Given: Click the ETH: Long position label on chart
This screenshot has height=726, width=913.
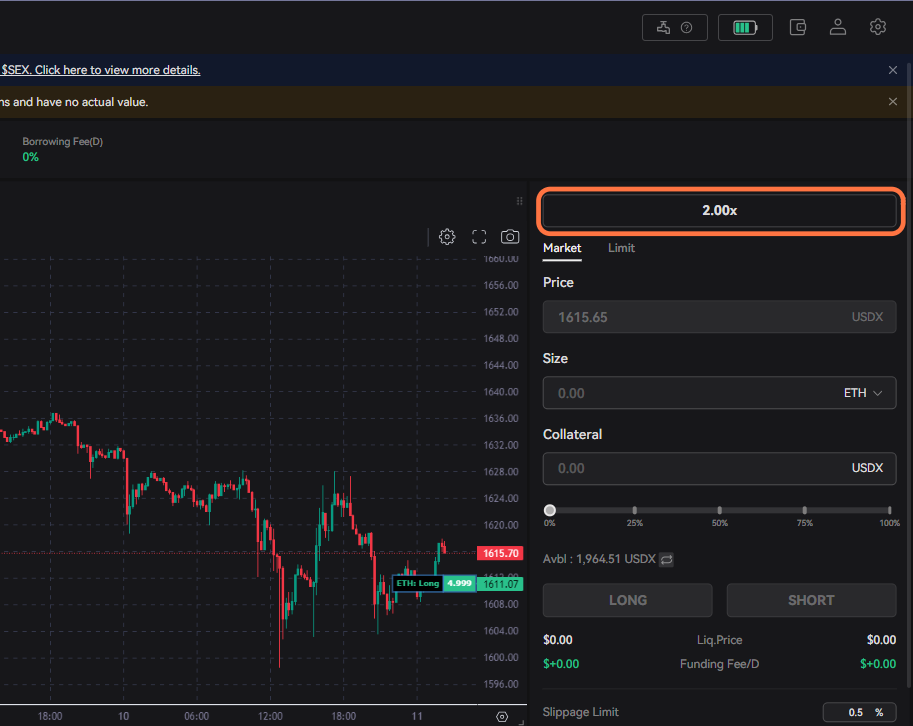Looking at the screenshot, I should point(417,583).
